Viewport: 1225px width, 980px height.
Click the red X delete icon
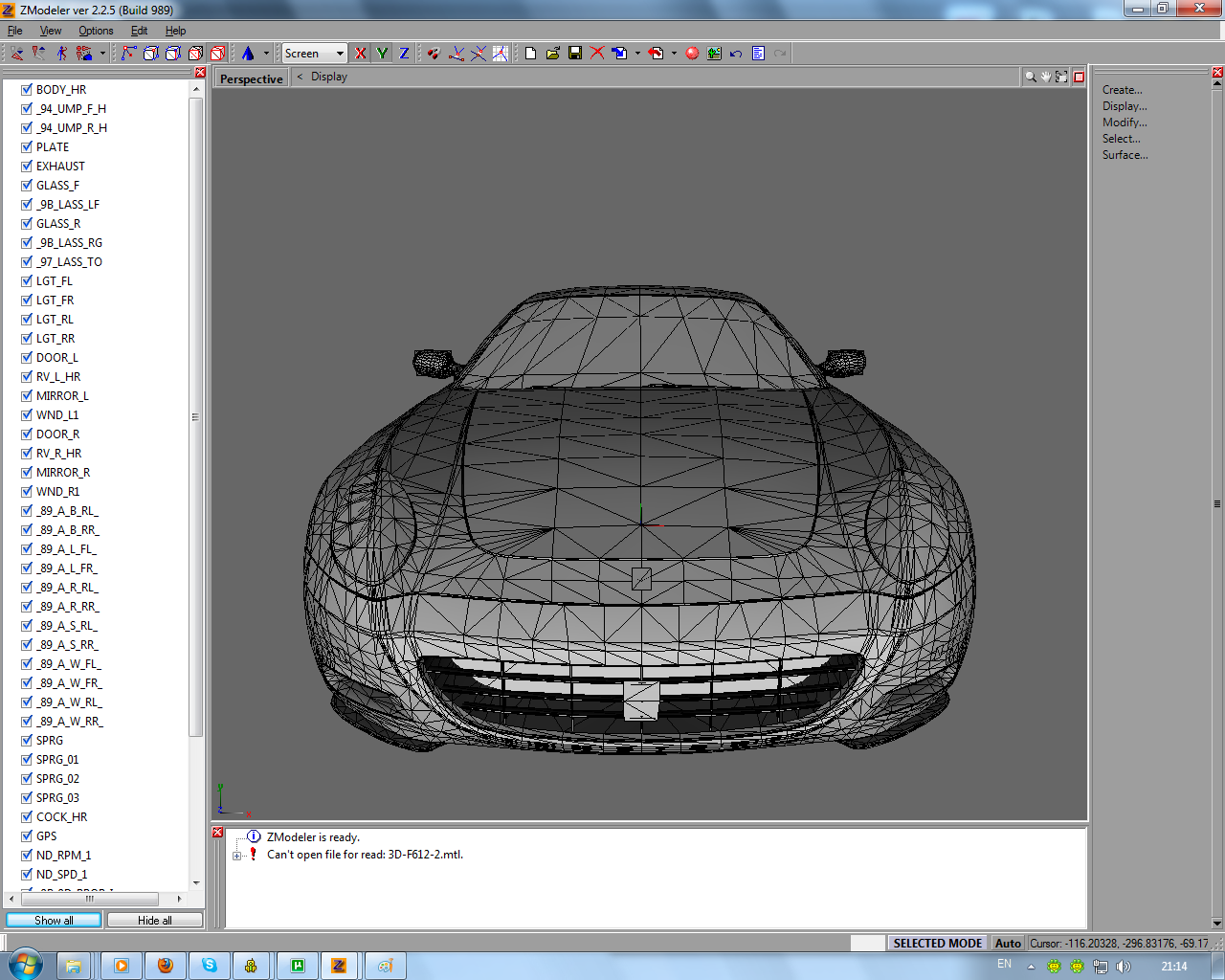pyautogui.click(x=597, y=54)
